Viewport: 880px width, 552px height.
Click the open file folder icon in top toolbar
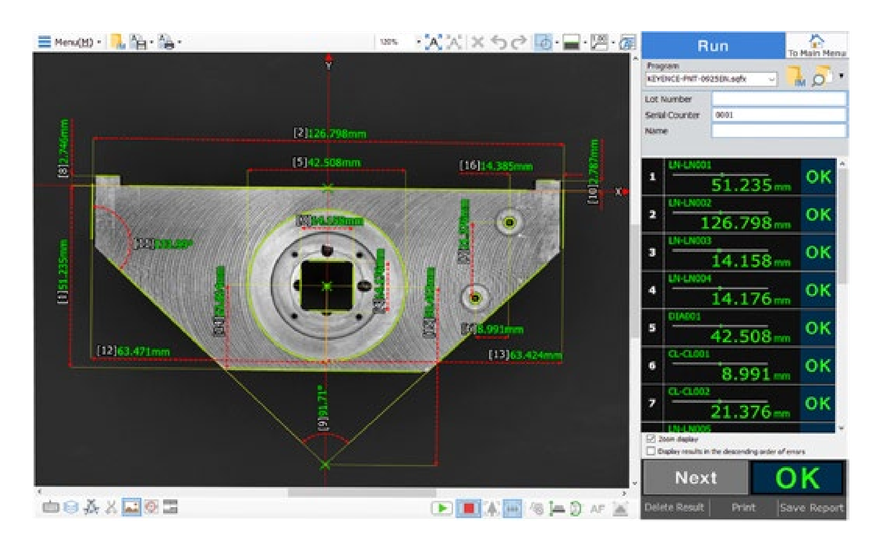point(118,42)
